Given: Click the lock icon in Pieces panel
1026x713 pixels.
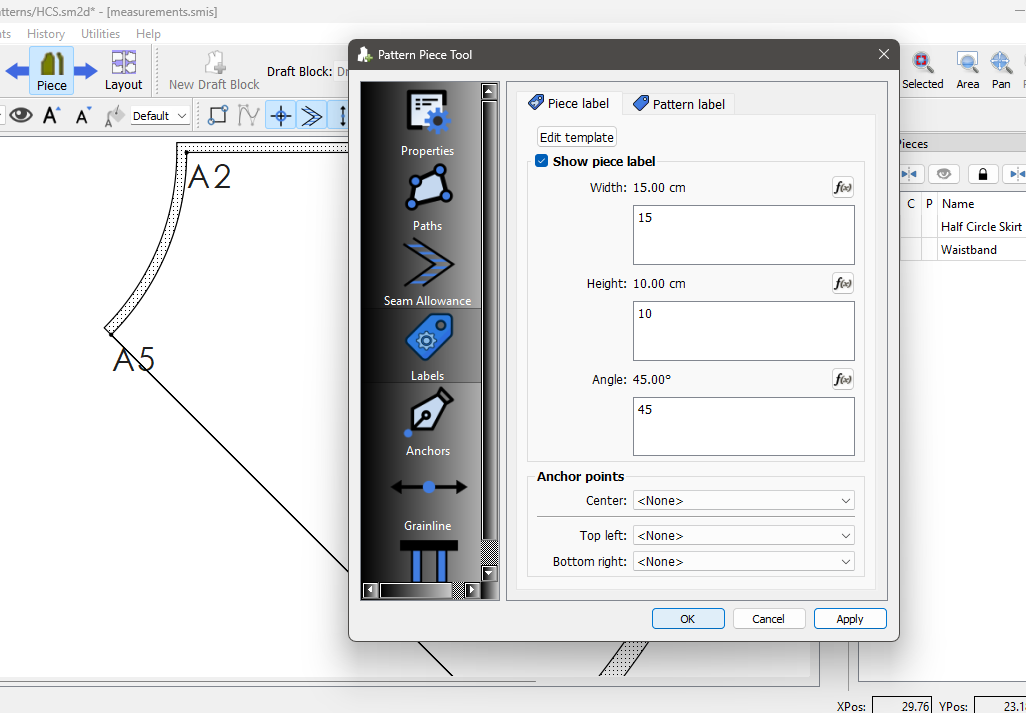Looking at the screenshot, I should [982, 174].
